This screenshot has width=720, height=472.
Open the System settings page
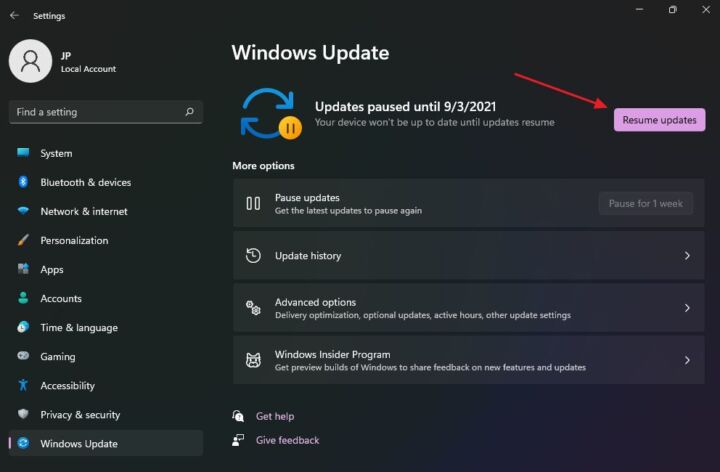tap(106, 153)
